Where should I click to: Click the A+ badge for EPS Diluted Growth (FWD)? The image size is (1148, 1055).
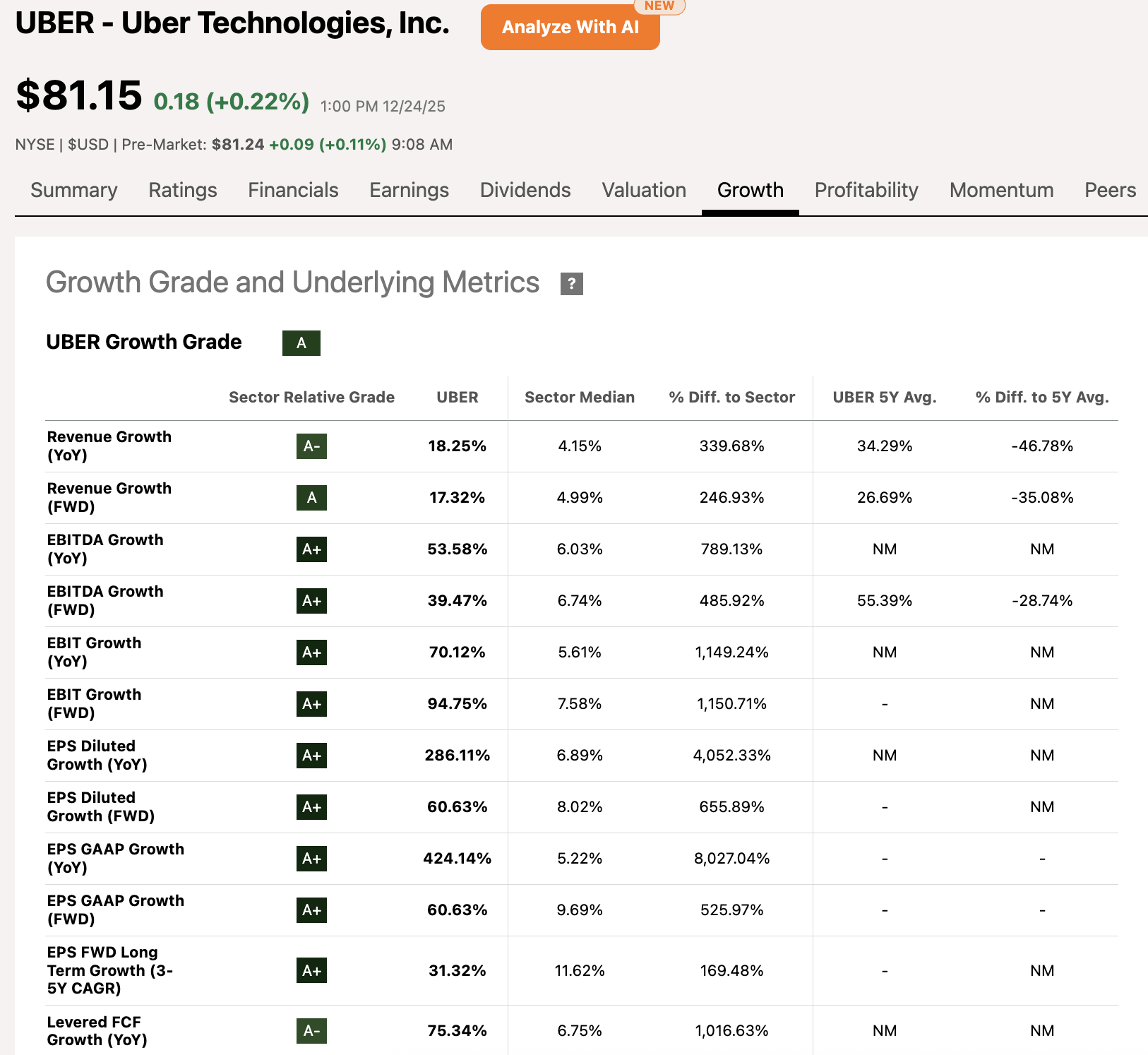[311, 807]
